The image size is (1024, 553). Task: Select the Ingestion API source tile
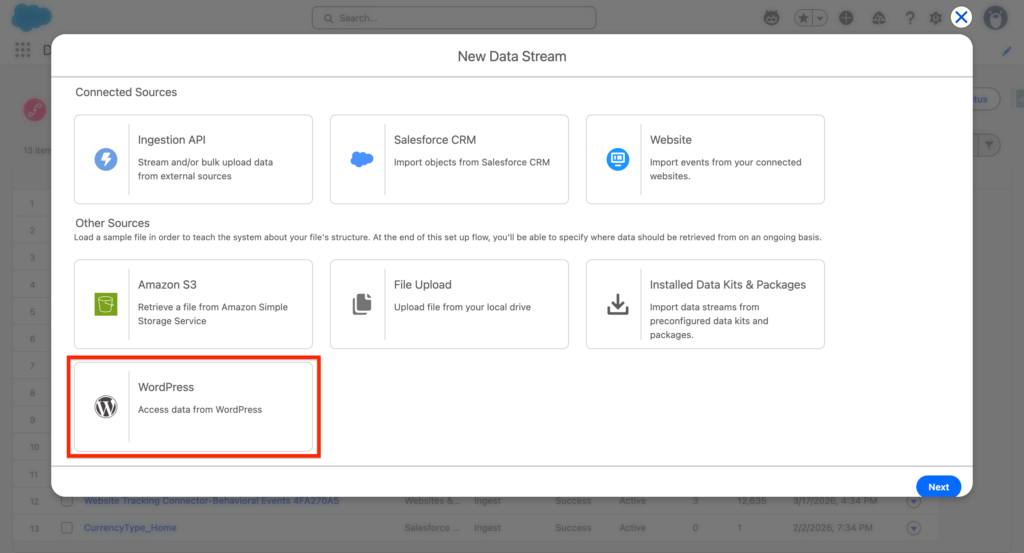point(193,159)
